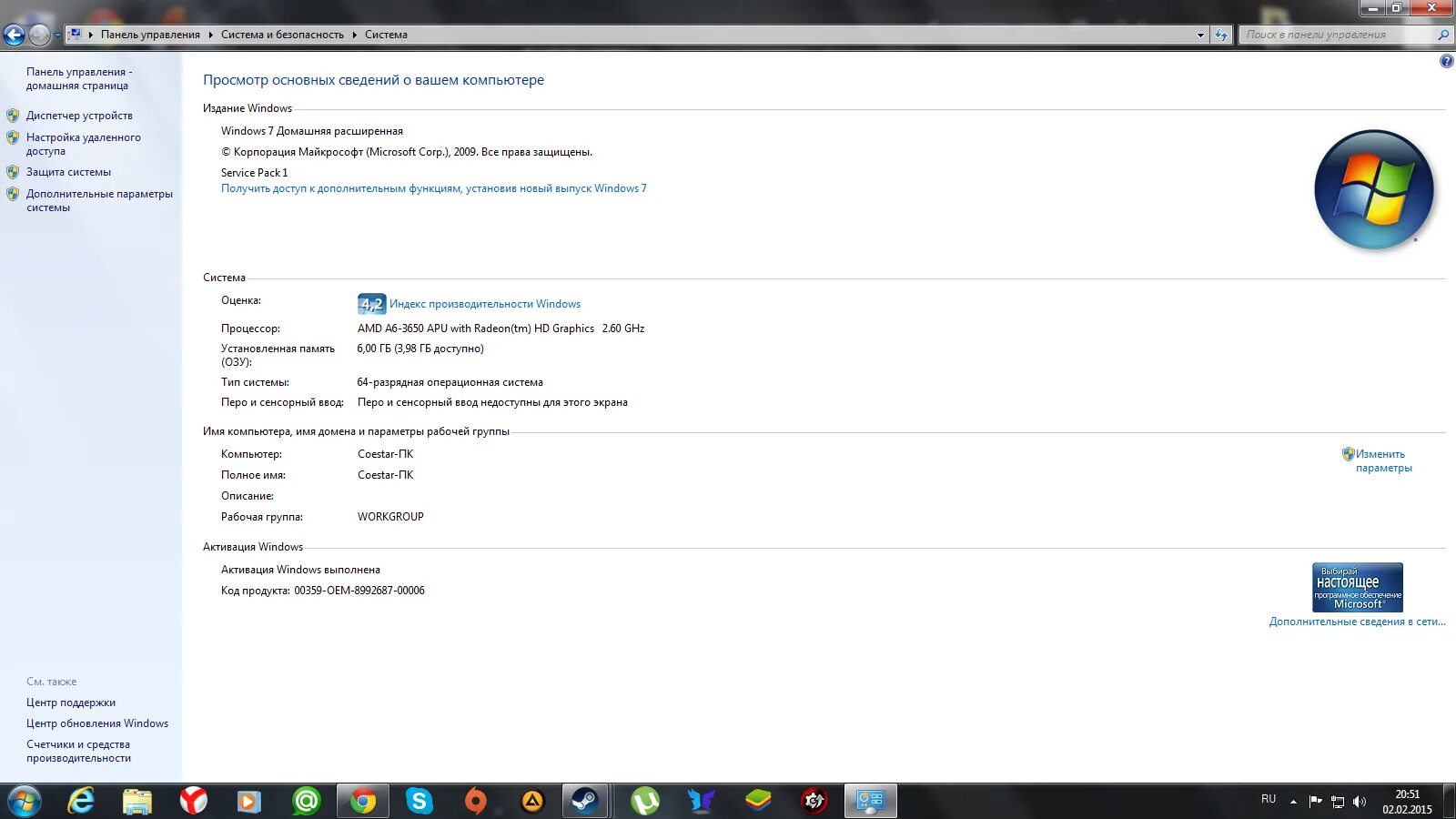This screenshot has height=819, width=1456.
Task: Click shield icon beside Защита системы
Action: point(13,172)
